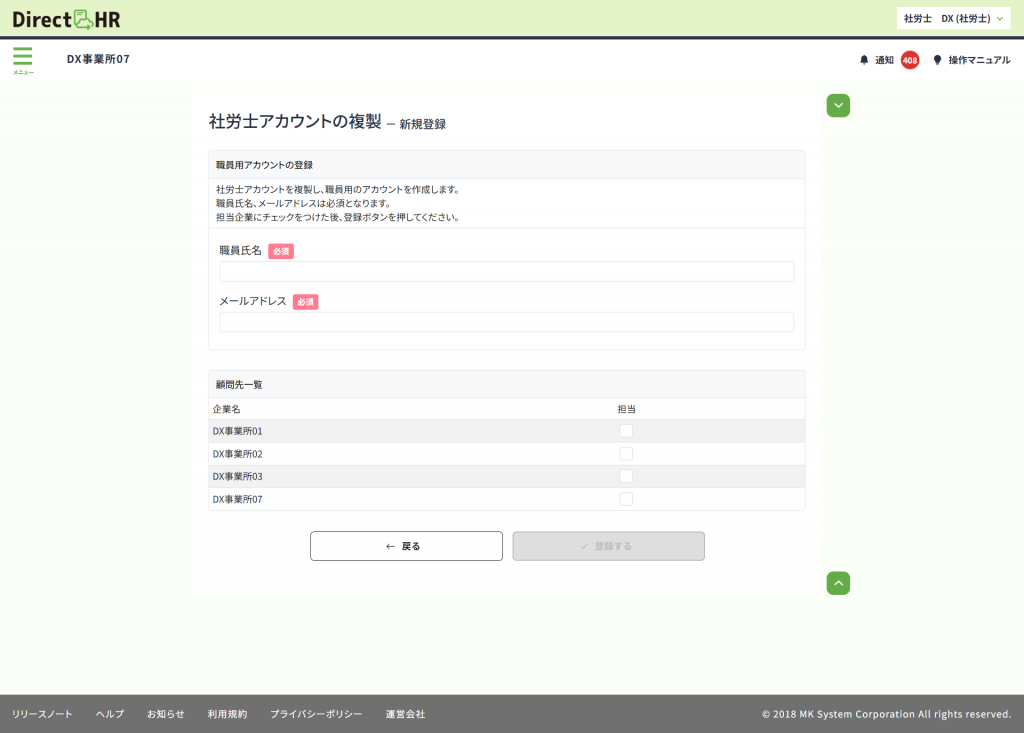Open the ヘルプ footer link
Screen dimensions: 1024x733
pyautogui.click(x=110, y=714)
